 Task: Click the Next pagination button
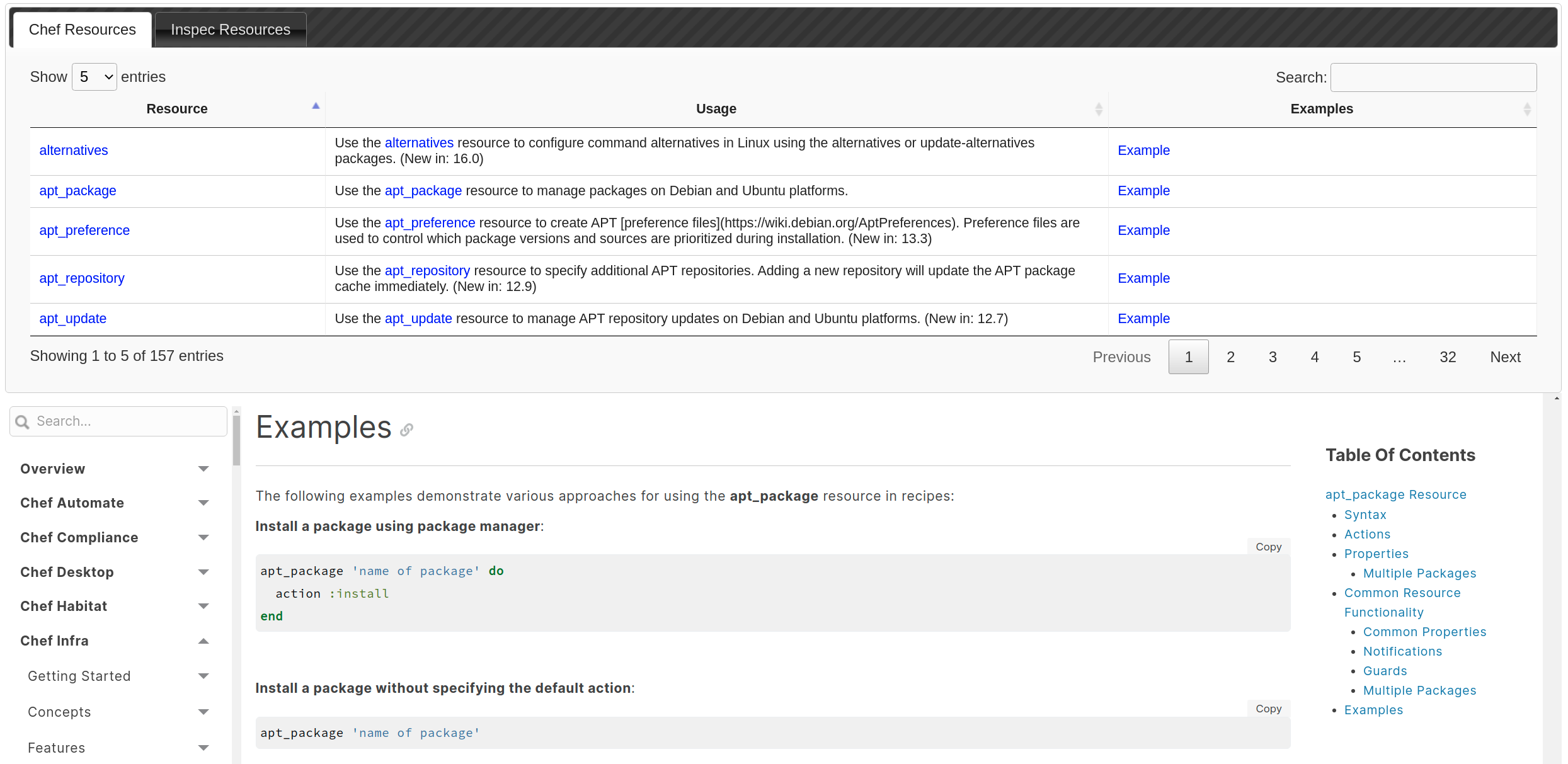[x=1504, y=357]
